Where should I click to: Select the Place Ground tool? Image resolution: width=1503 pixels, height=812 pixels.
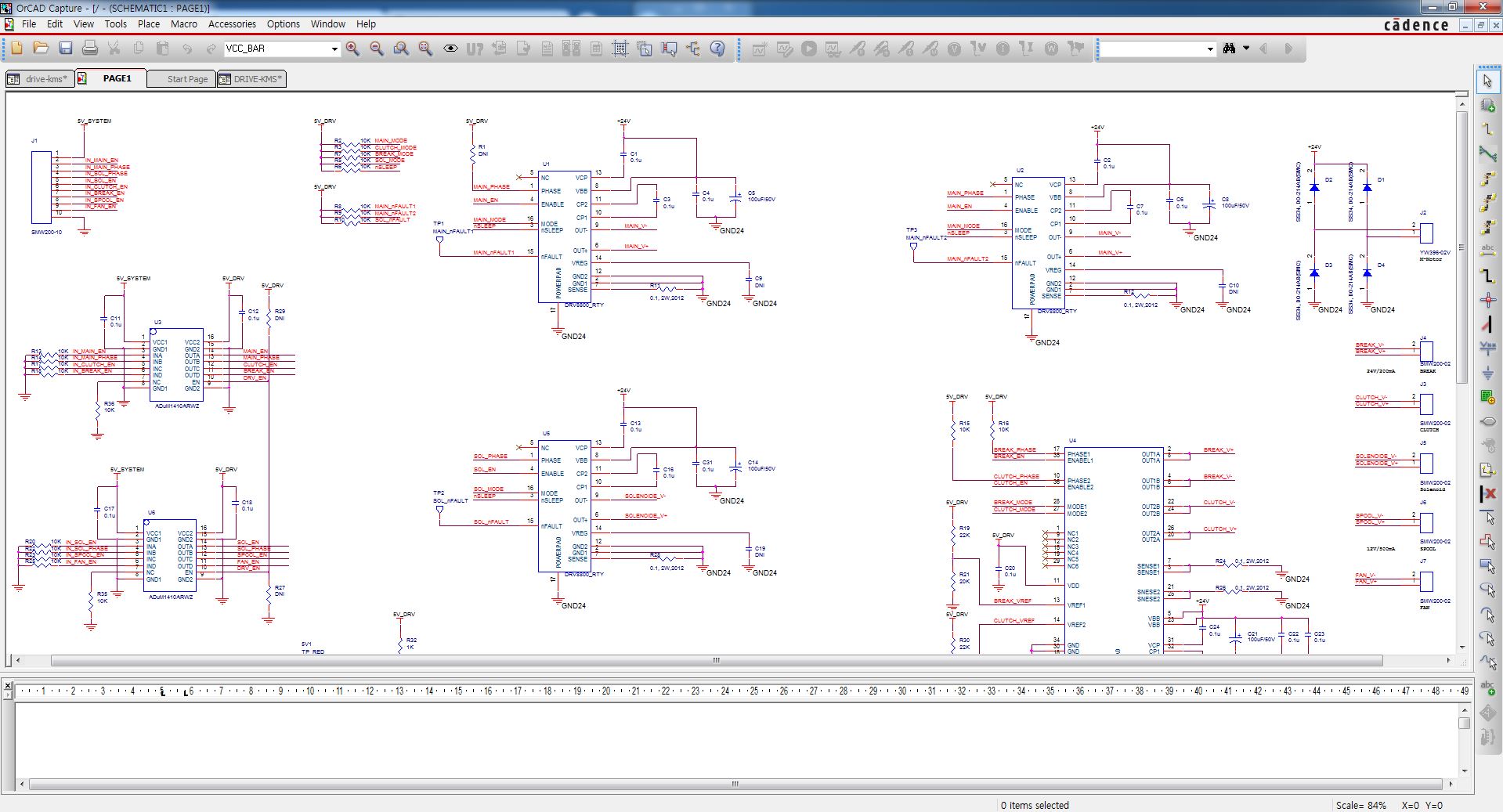point(1487,373)
